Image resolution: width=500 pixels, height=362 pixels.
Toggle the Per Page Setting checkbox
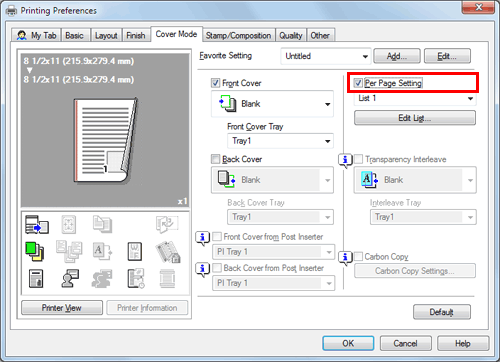click(358, 83)
